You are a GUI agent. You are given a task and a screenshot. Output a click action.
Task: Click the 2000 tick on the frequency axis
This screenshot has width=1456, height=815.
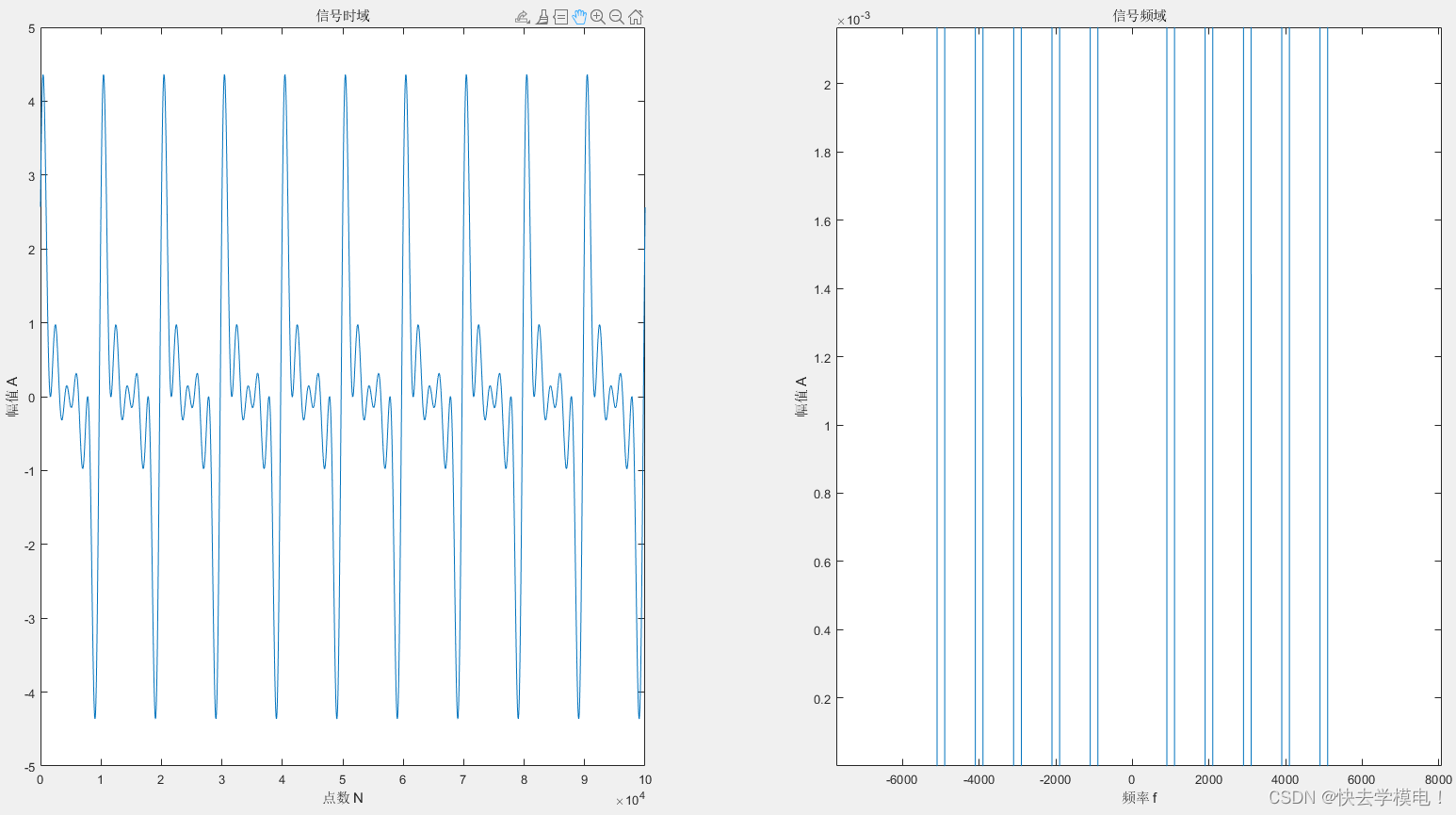tap(1208, 779)
